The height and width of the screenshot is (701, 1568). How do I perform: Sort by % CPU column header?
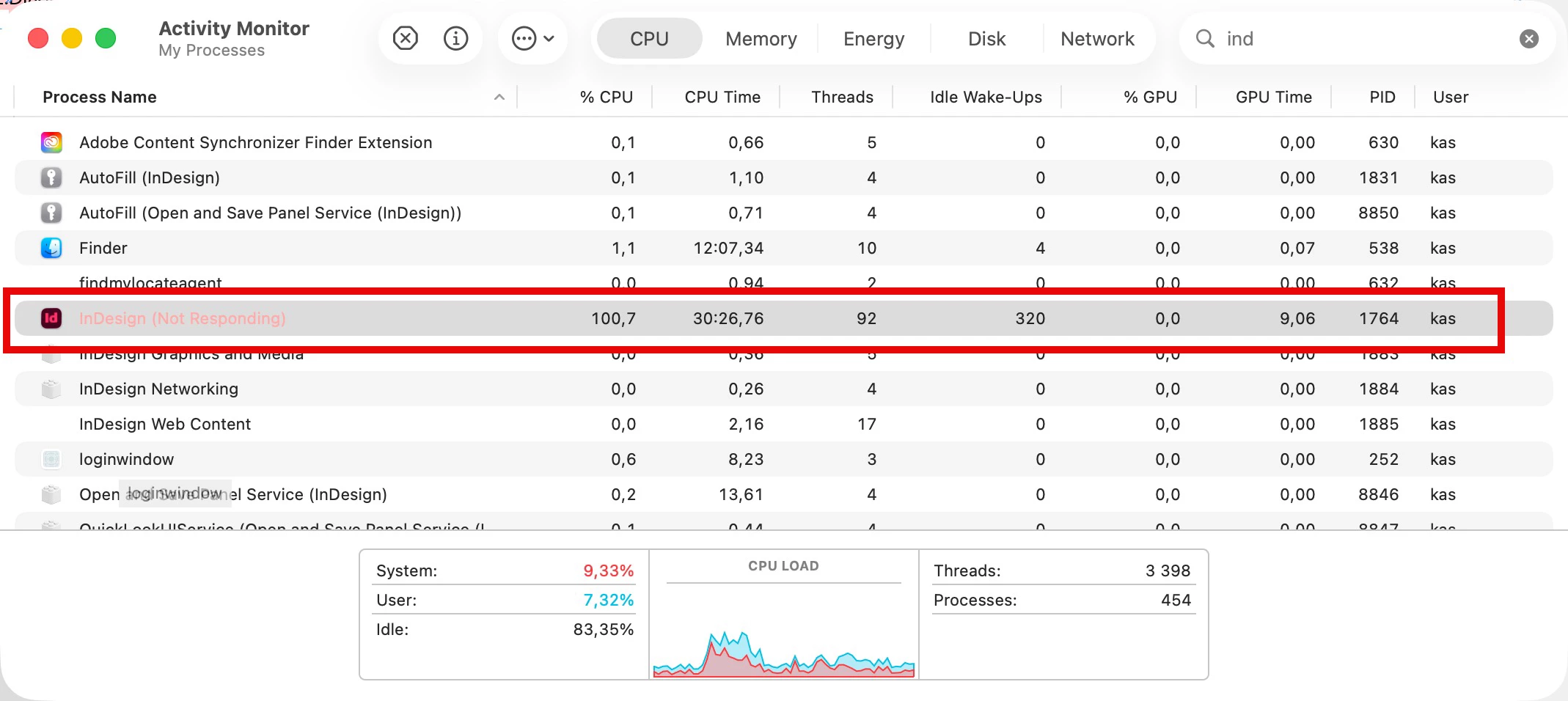pyautogui.click(x=606, y=97)
